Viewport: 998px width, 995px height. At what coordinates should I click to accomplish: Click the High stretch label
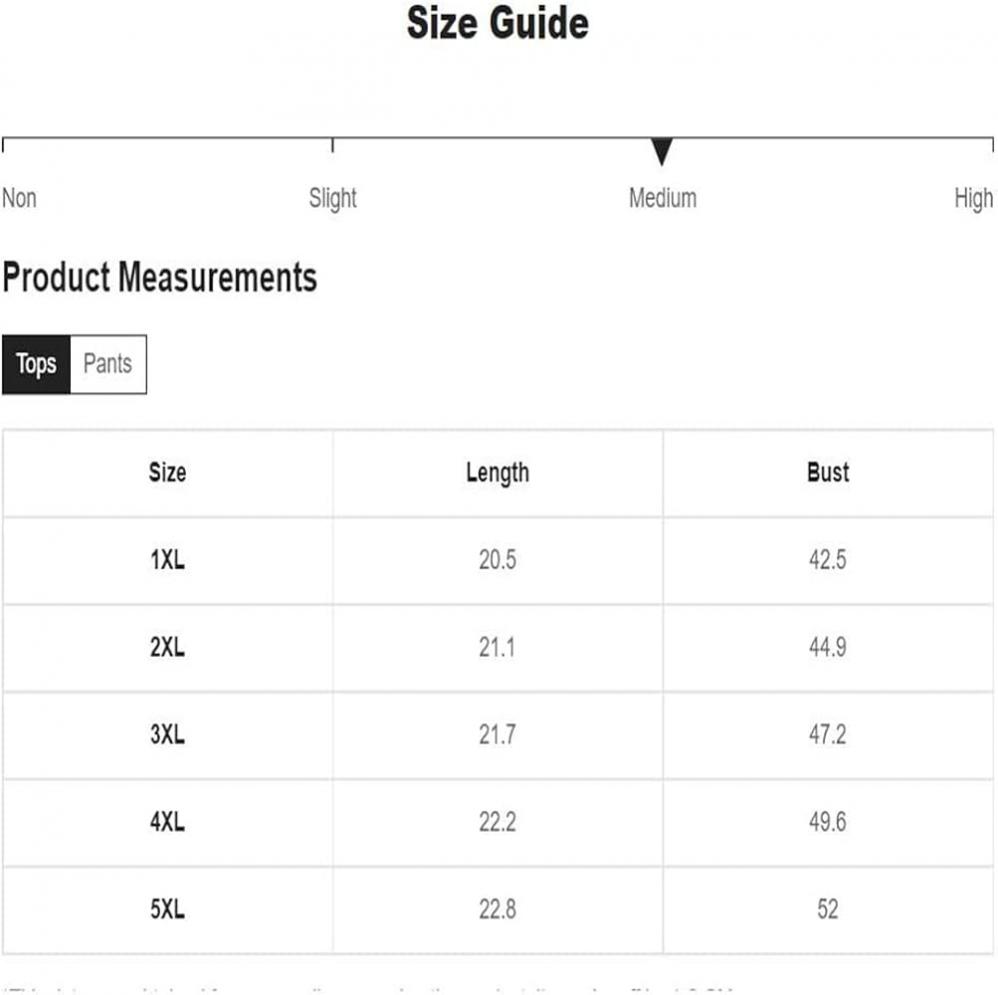coord(974,199)
